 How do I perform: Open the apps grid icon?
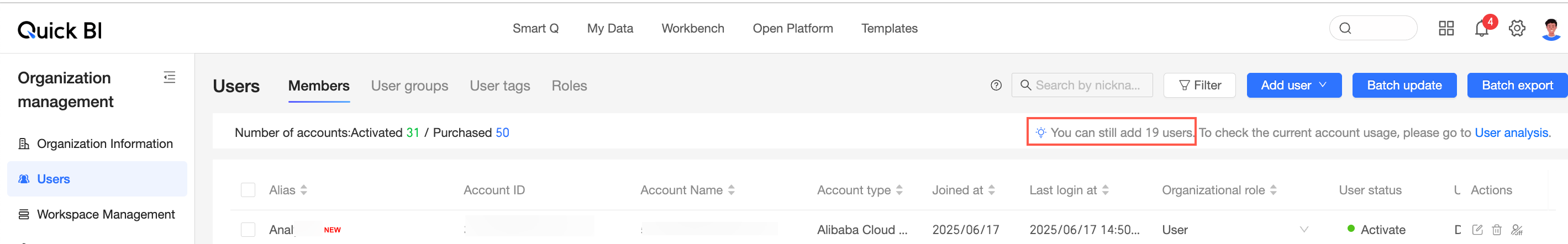[x=1446, y=29]
